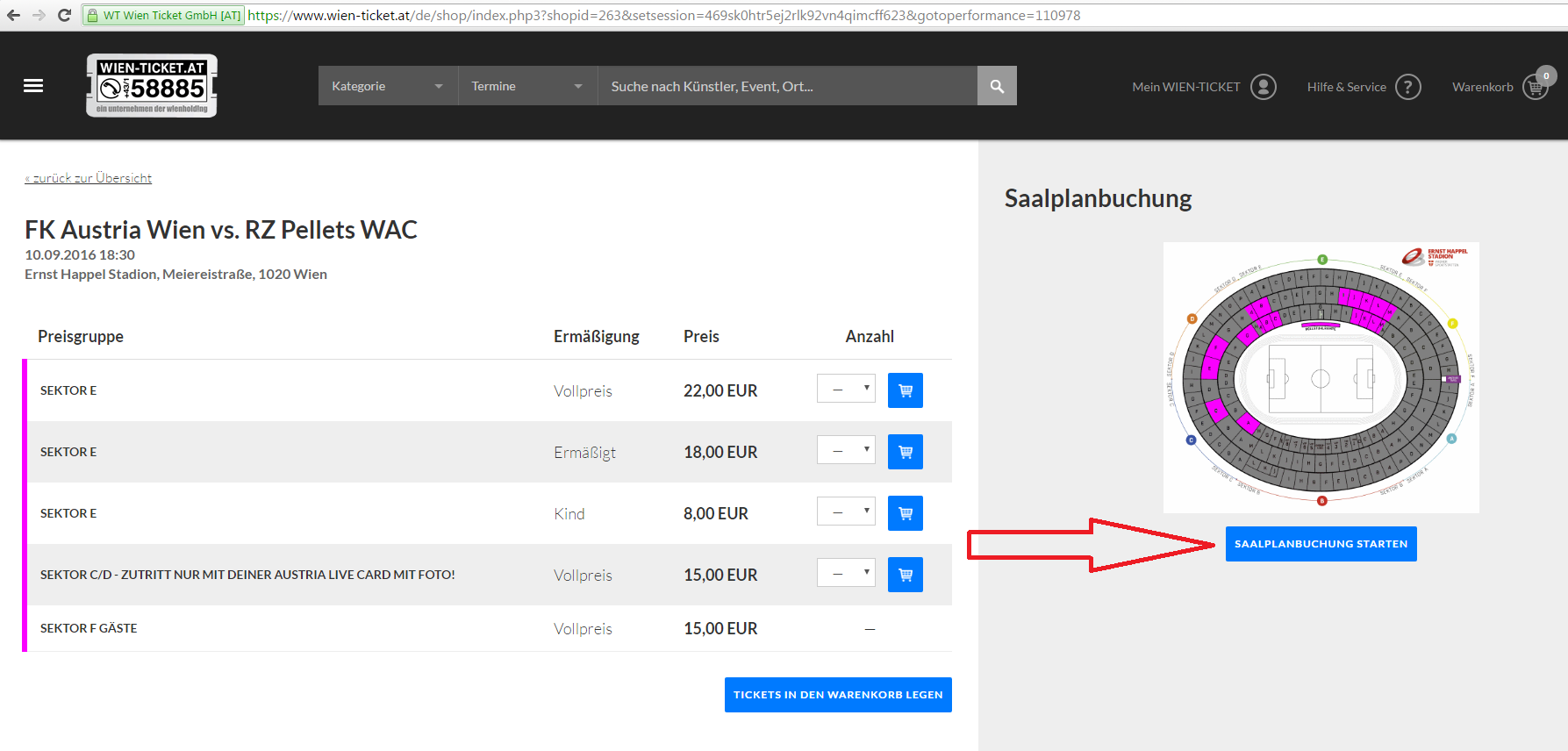Screen dimensions: 1568x751
Task: Expand the Kategorie dropdown
Action: [x=388, y=86]
